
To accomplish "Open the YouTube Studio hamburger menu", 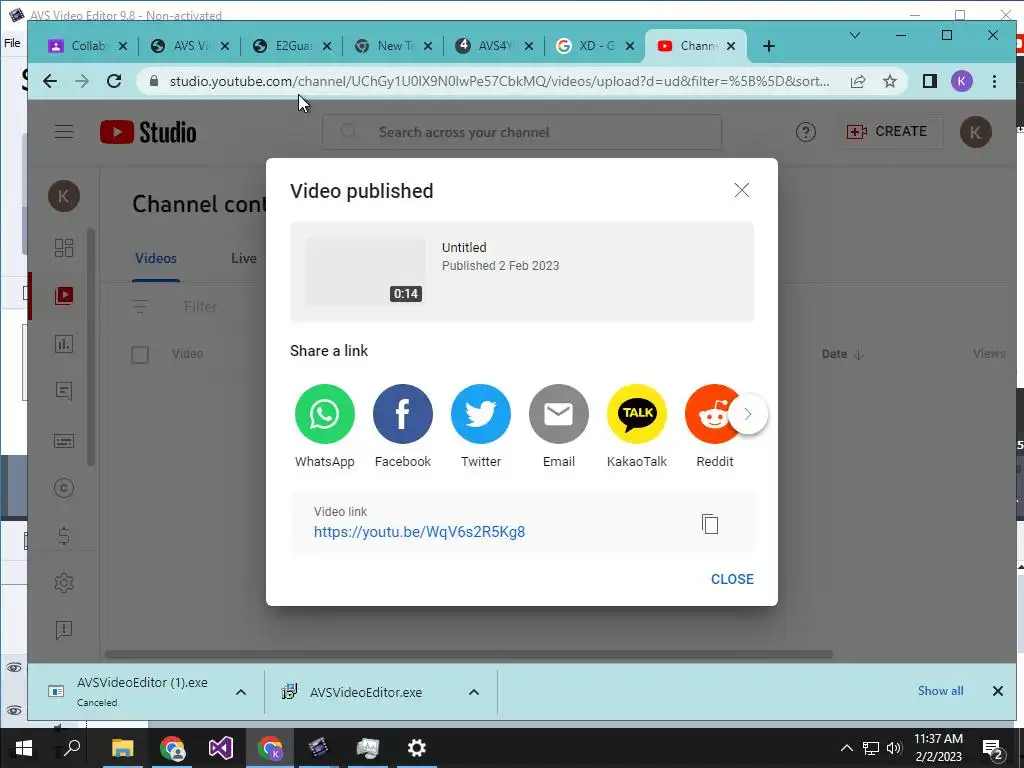I will 63,132.
